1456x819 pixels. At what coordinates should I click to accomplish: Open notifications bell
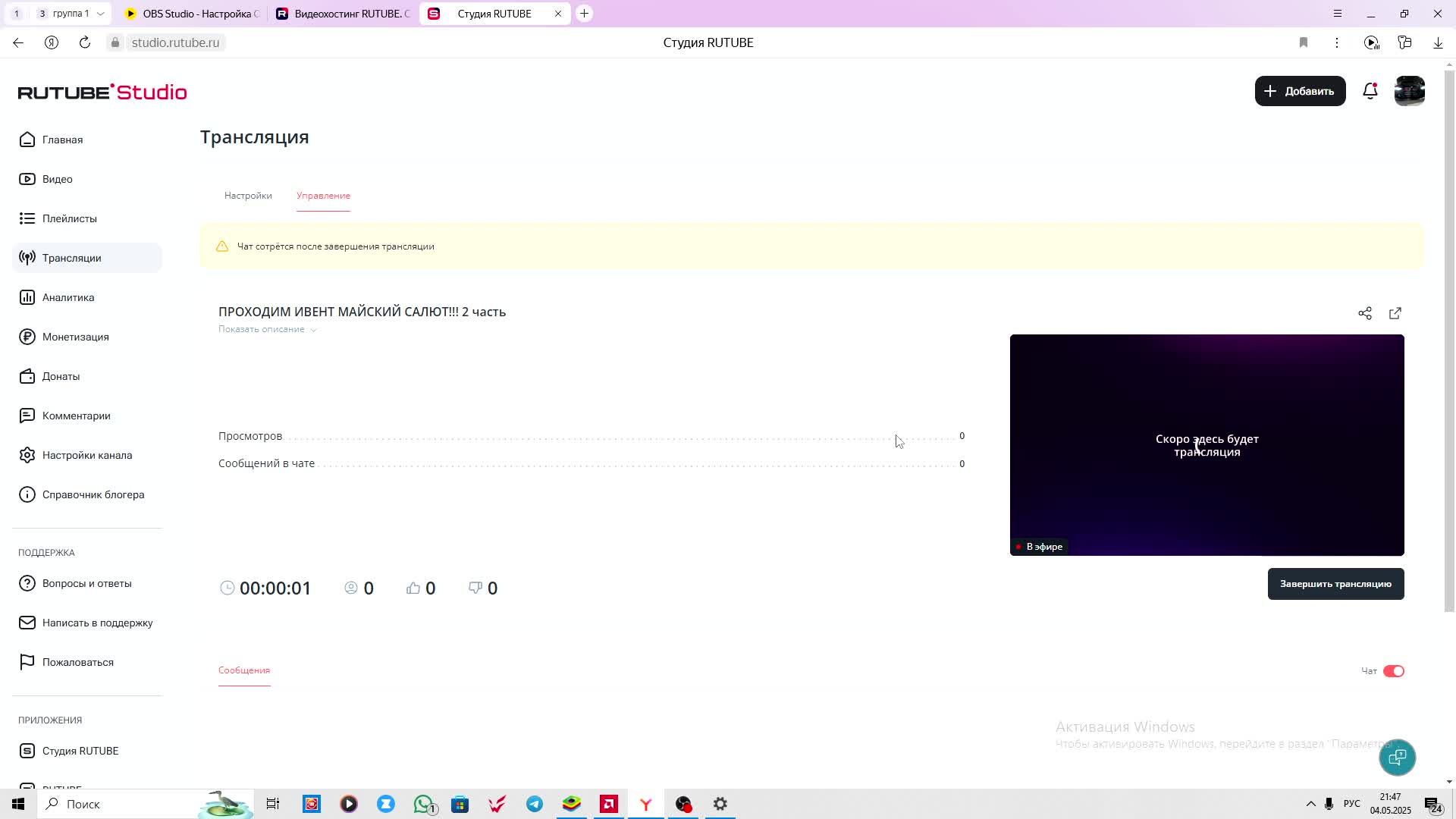point(1370,91)
